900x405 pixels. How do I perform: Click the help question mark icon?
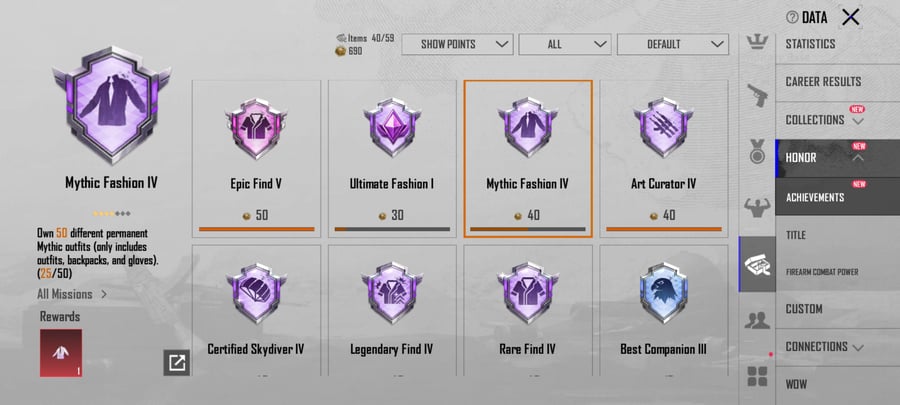(x=792, y=17)
